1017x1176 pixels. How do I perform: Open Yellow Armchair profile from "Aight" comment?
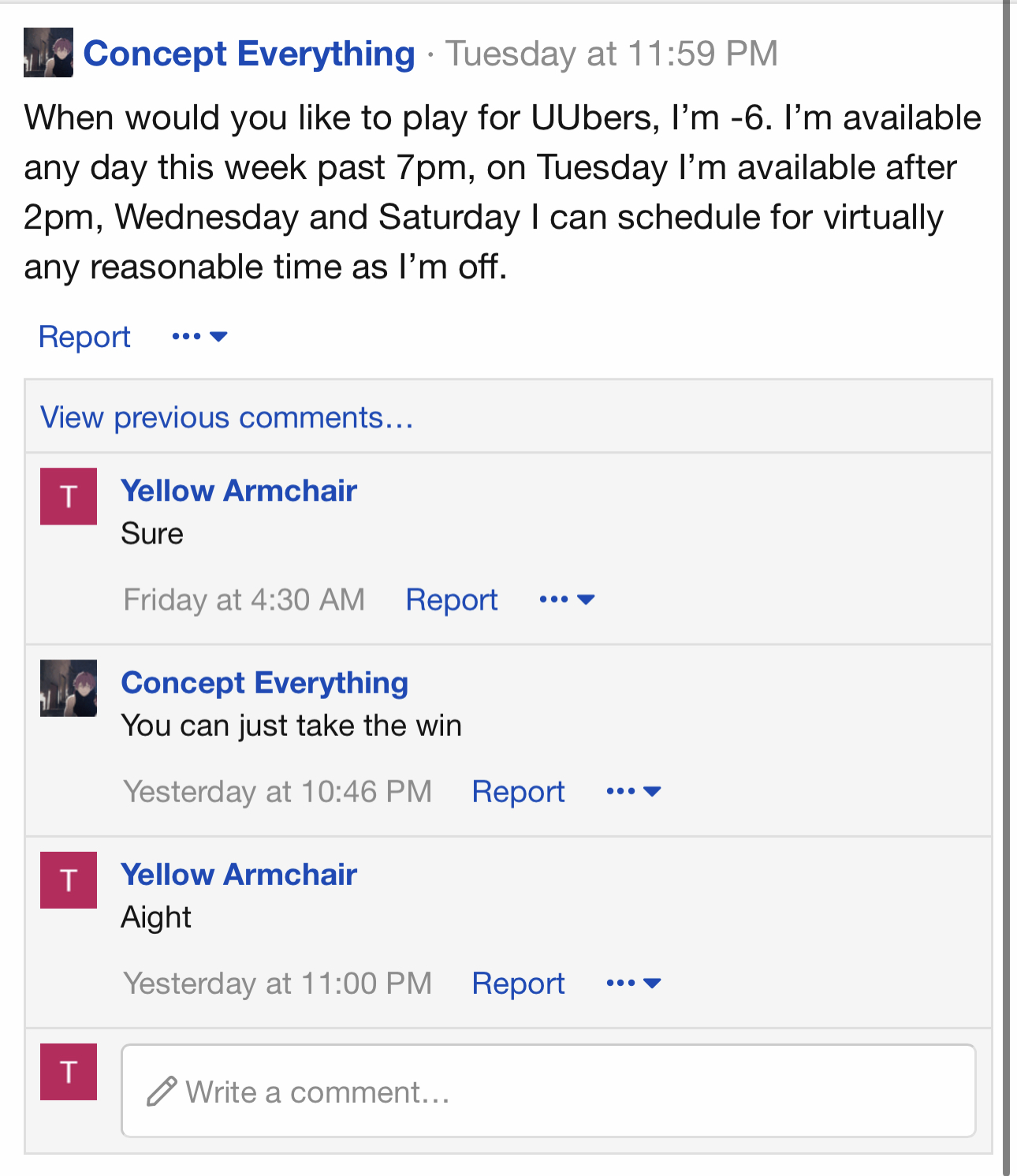[239, 875]
